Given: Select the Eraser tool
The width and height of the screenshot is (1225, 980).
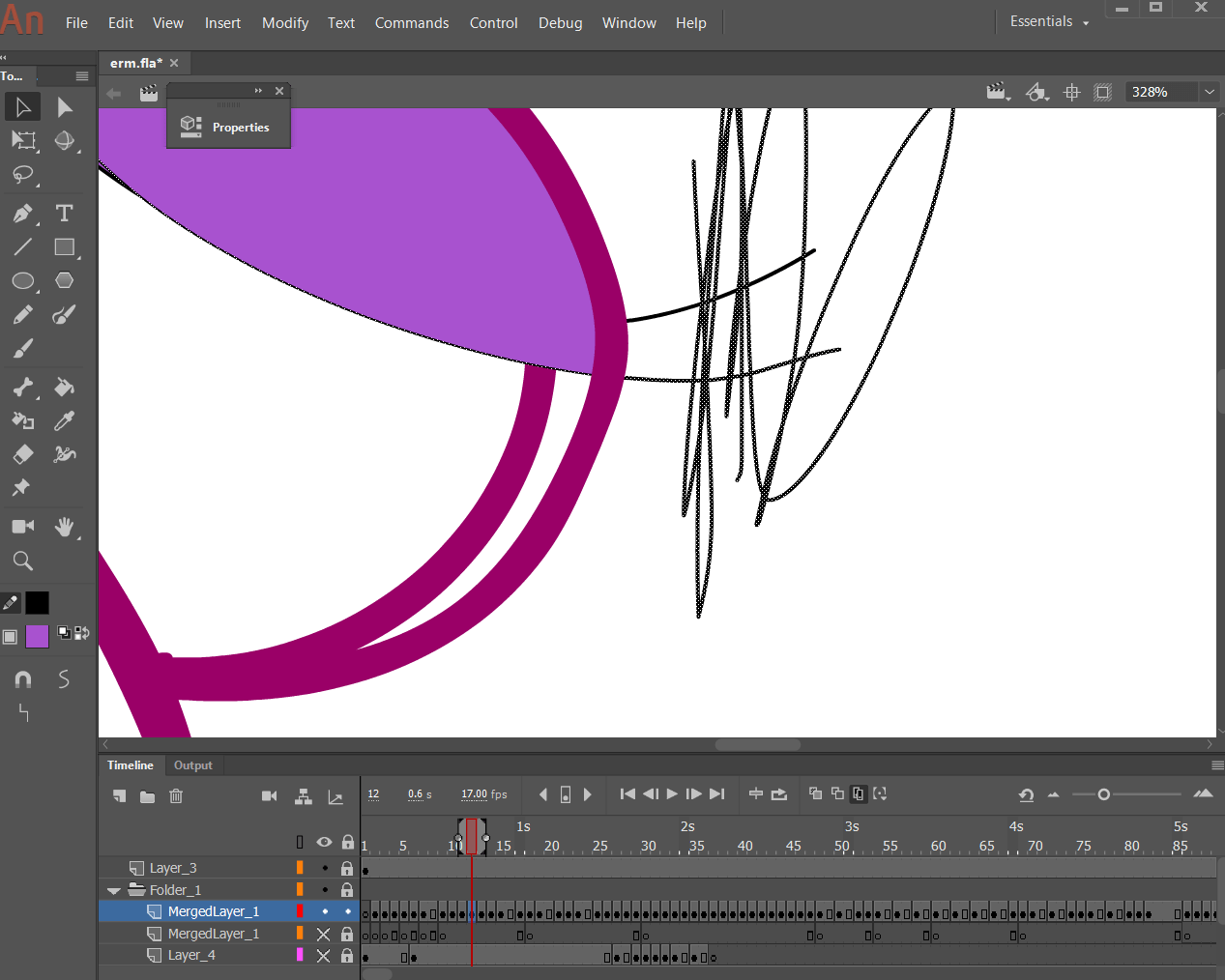Looking at the screenshot, I should point(22,454).
